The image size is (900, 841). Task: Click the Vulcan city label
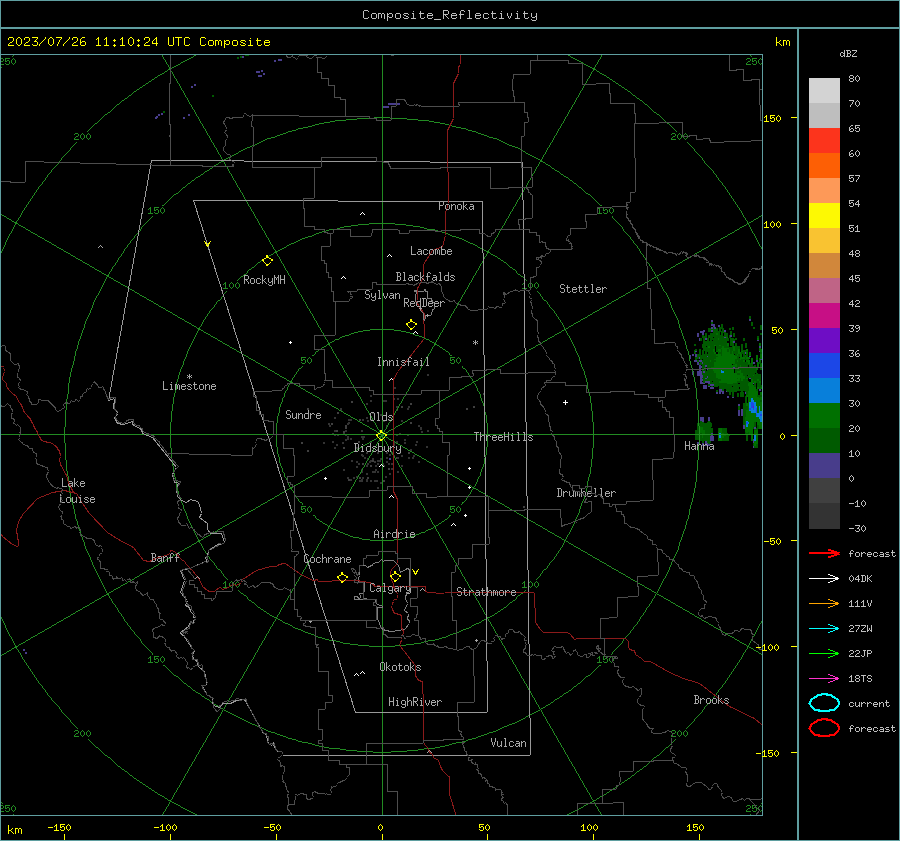(509, 743)
